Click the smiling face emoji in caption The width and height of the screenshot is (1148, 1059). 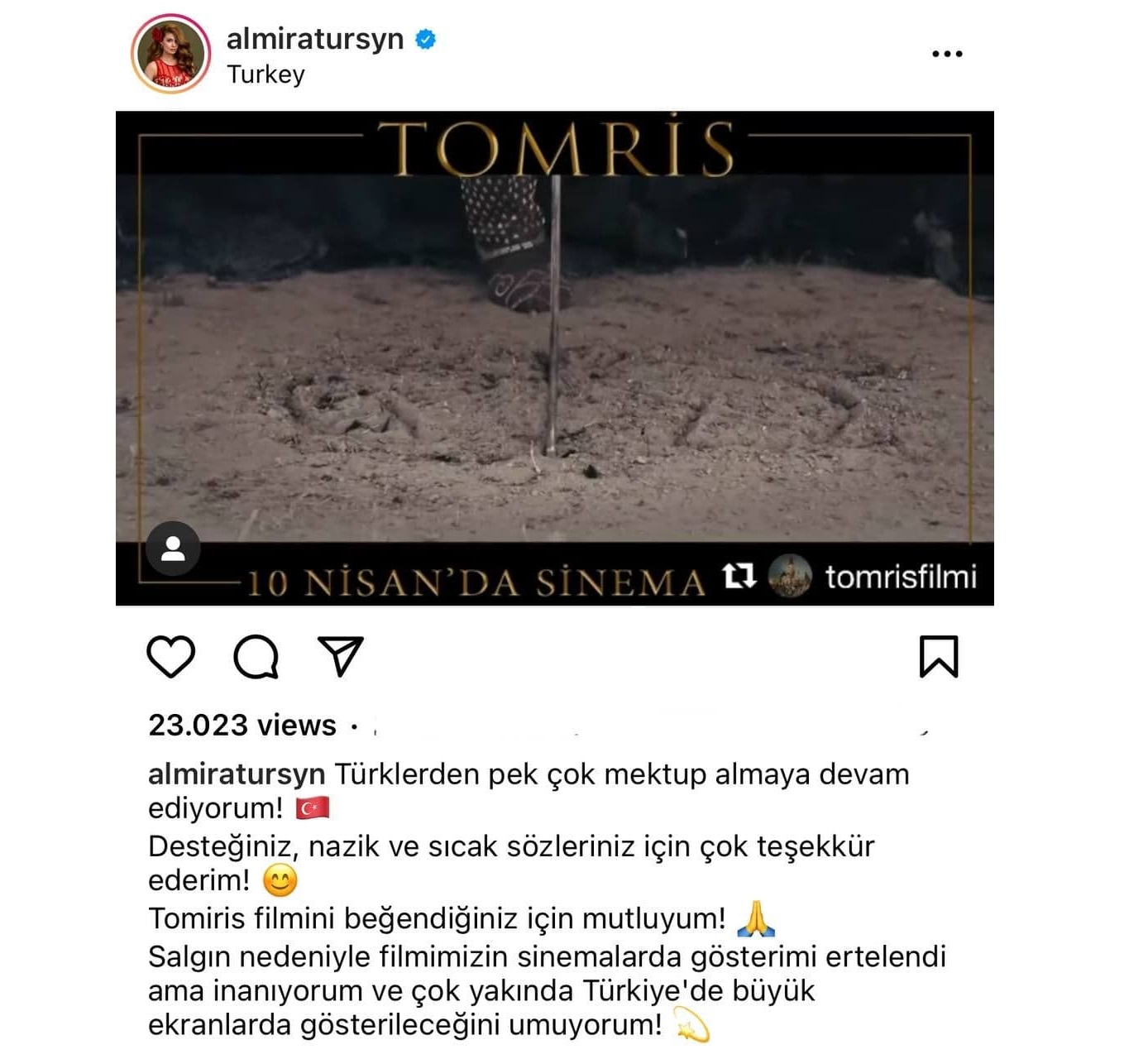tap(280, 880)
